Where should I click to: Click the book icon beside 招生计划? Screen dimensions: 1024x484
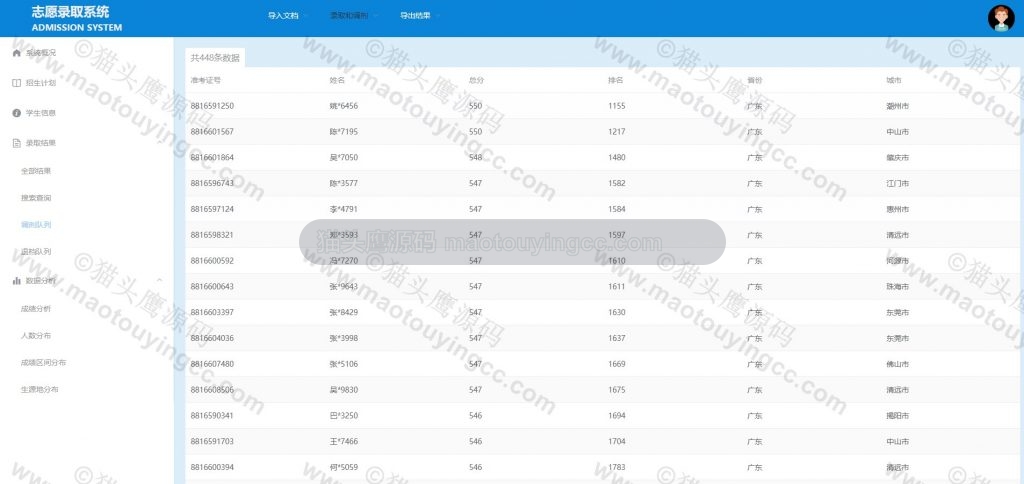[x=17, y=83]
